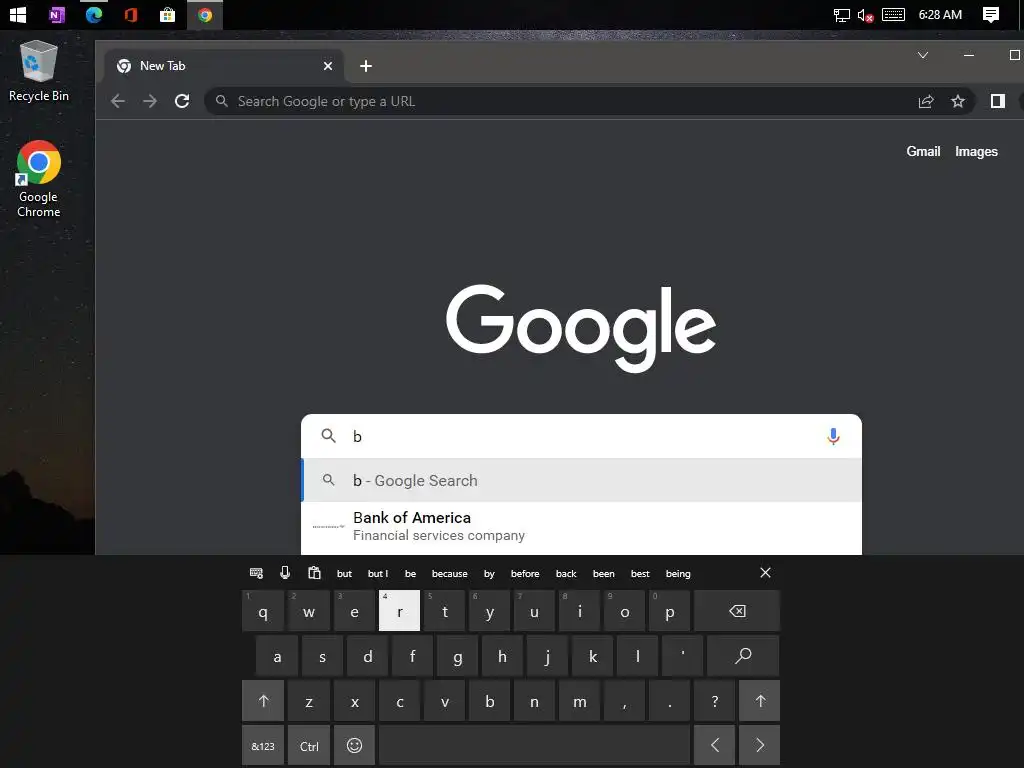Viewport: 1024px width, 768px height.
Task: Switch to &123 symbols layout
Action: 263,746
